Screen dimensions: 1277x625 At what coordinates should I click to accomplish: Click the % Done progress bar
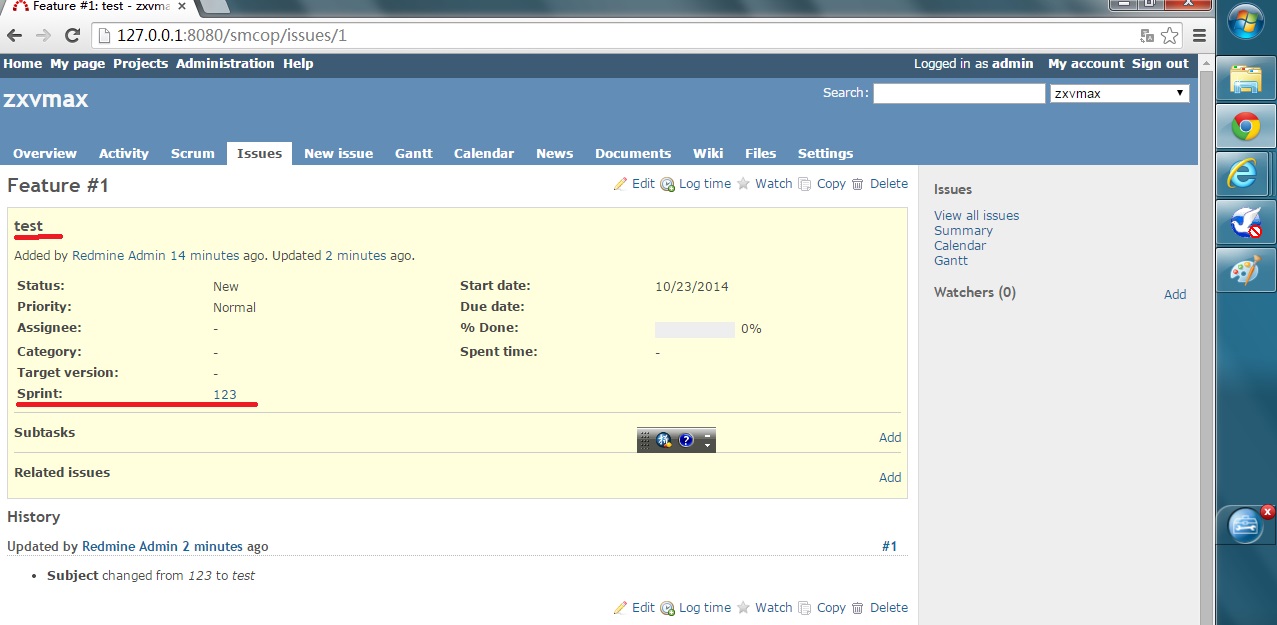(x=694, y=329)
